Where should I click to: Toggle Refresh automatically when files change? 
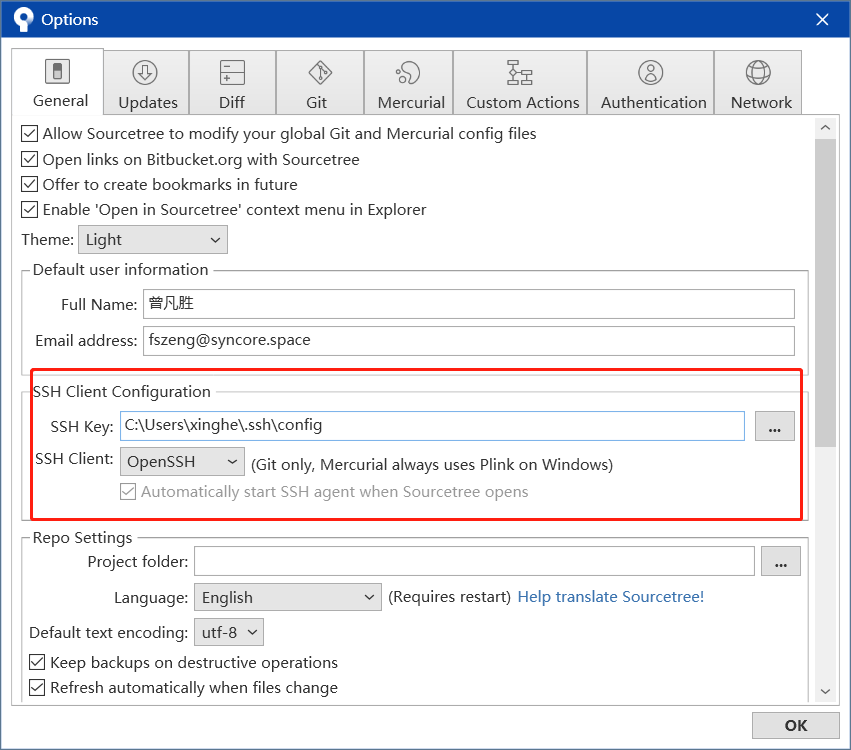[37, 687]
